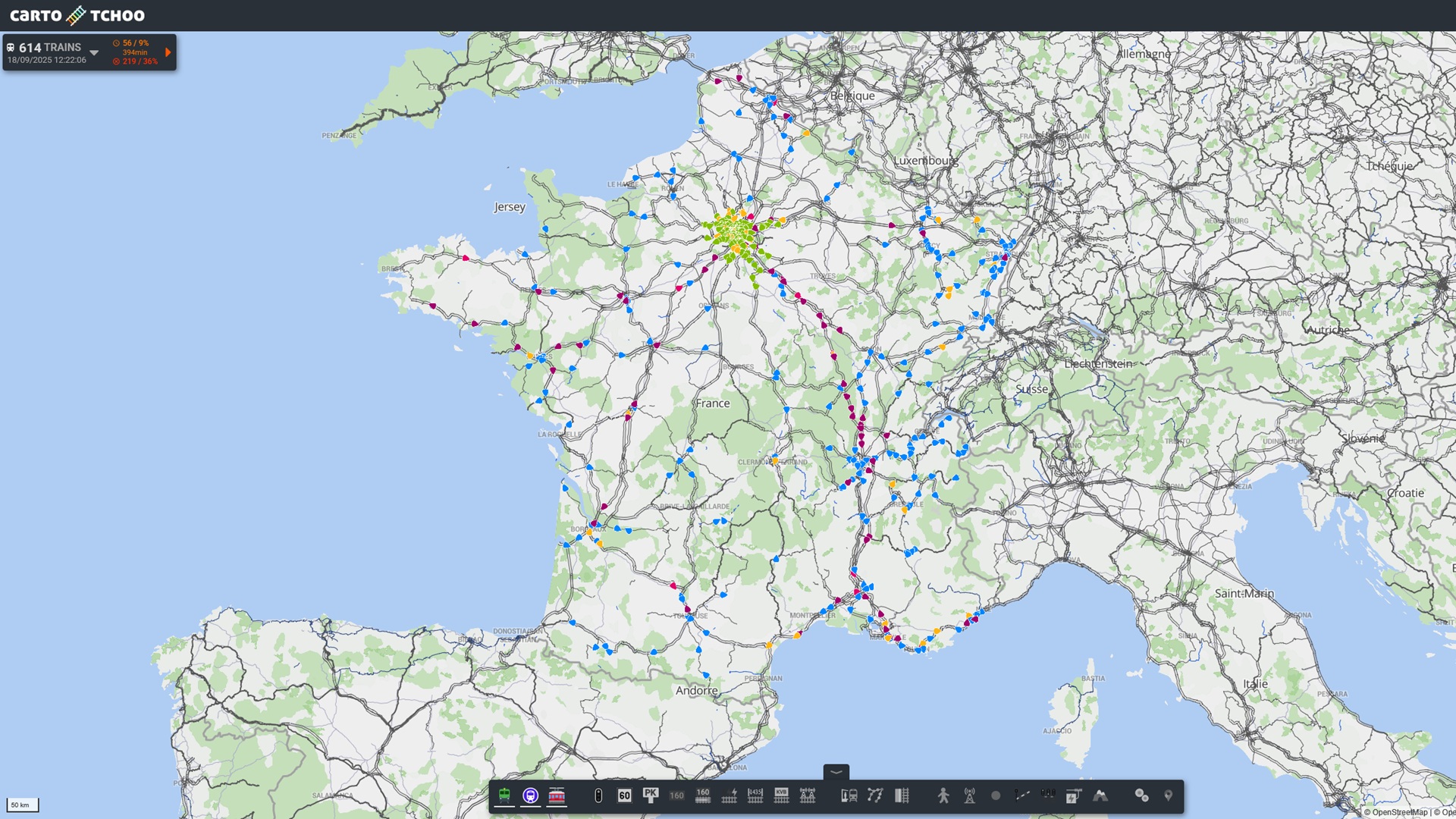Image resolution: width=1456 pixels, height=819 pixels.
Task: Click the train station platform icon
Action: click(x=849, y=795)
